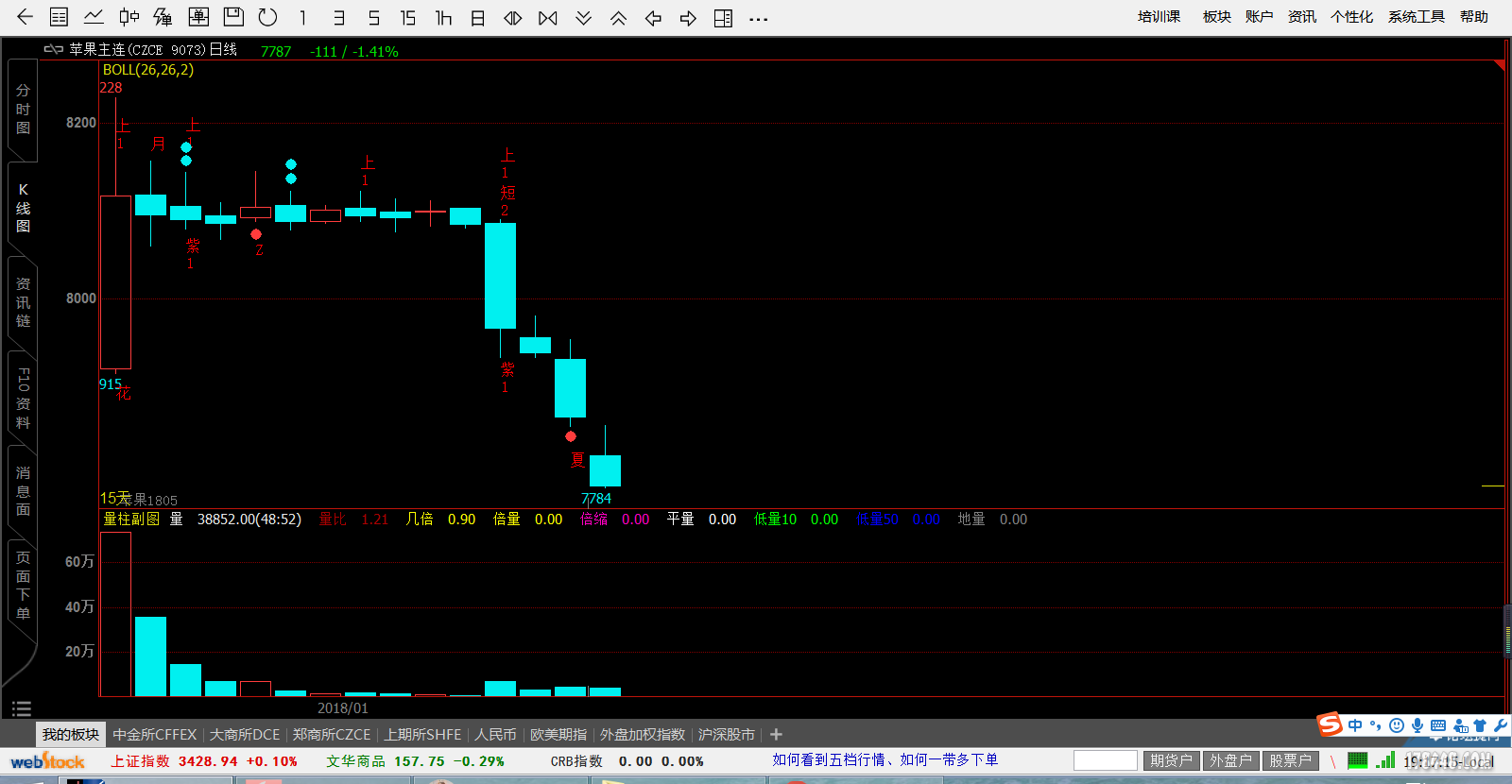Select the 我的板块 bottom tab
This screenshot has width=1512, height=784.
pyautogui.click(x=71, y=734)
